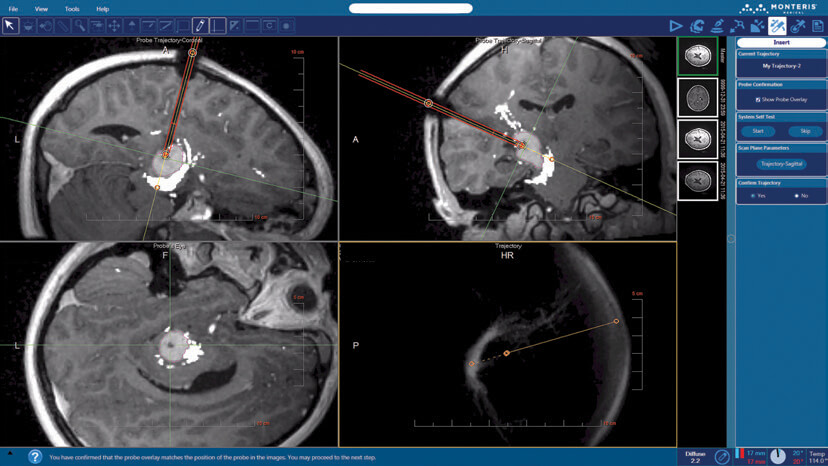Image resolution: width=828 pixels, height=466 pixels.
Task: Click the Insert panel header tab
Action: click(781, 42)
